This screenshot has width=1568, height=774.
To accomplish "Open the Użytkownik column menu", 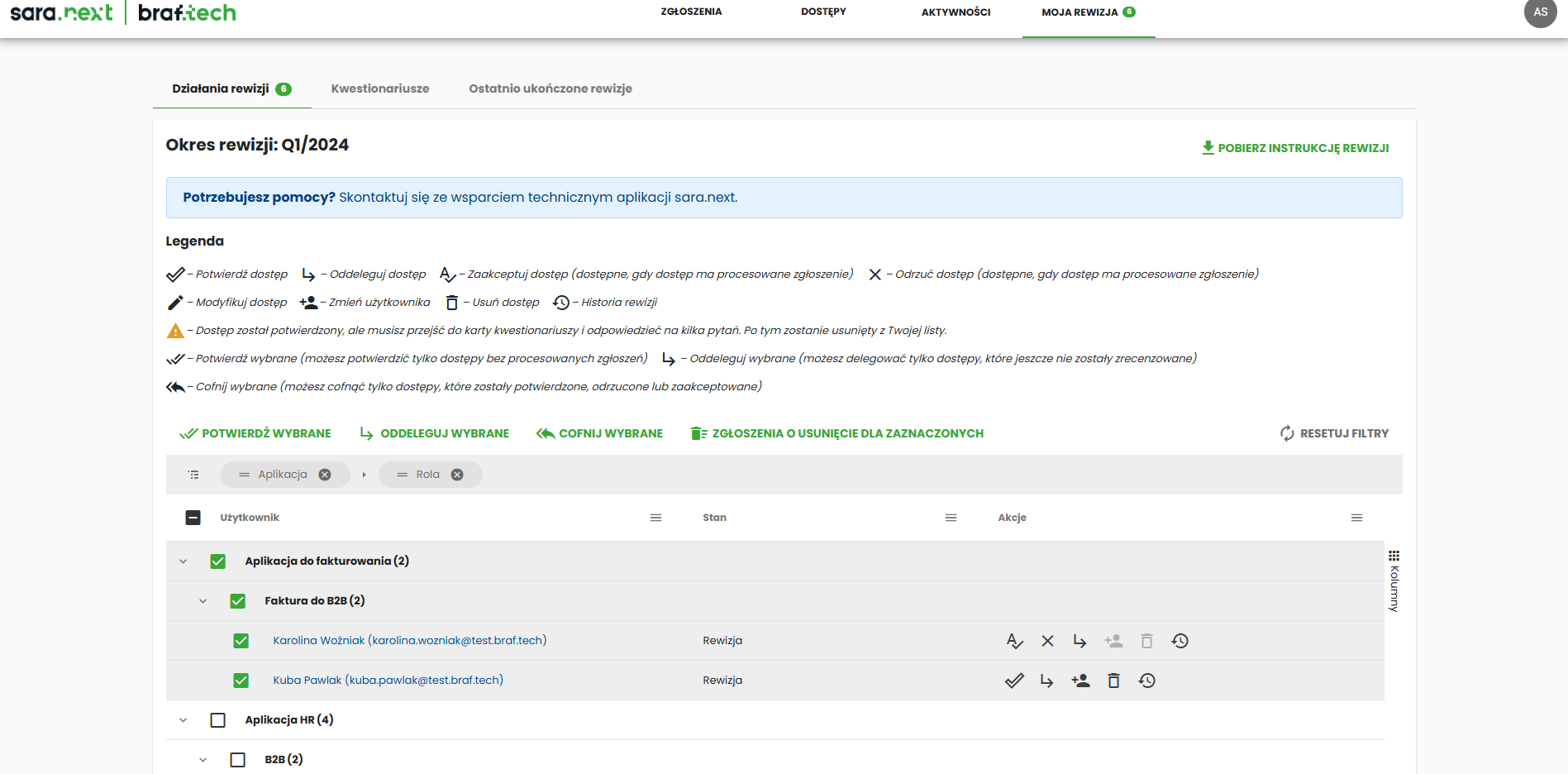I will (655, 518).
